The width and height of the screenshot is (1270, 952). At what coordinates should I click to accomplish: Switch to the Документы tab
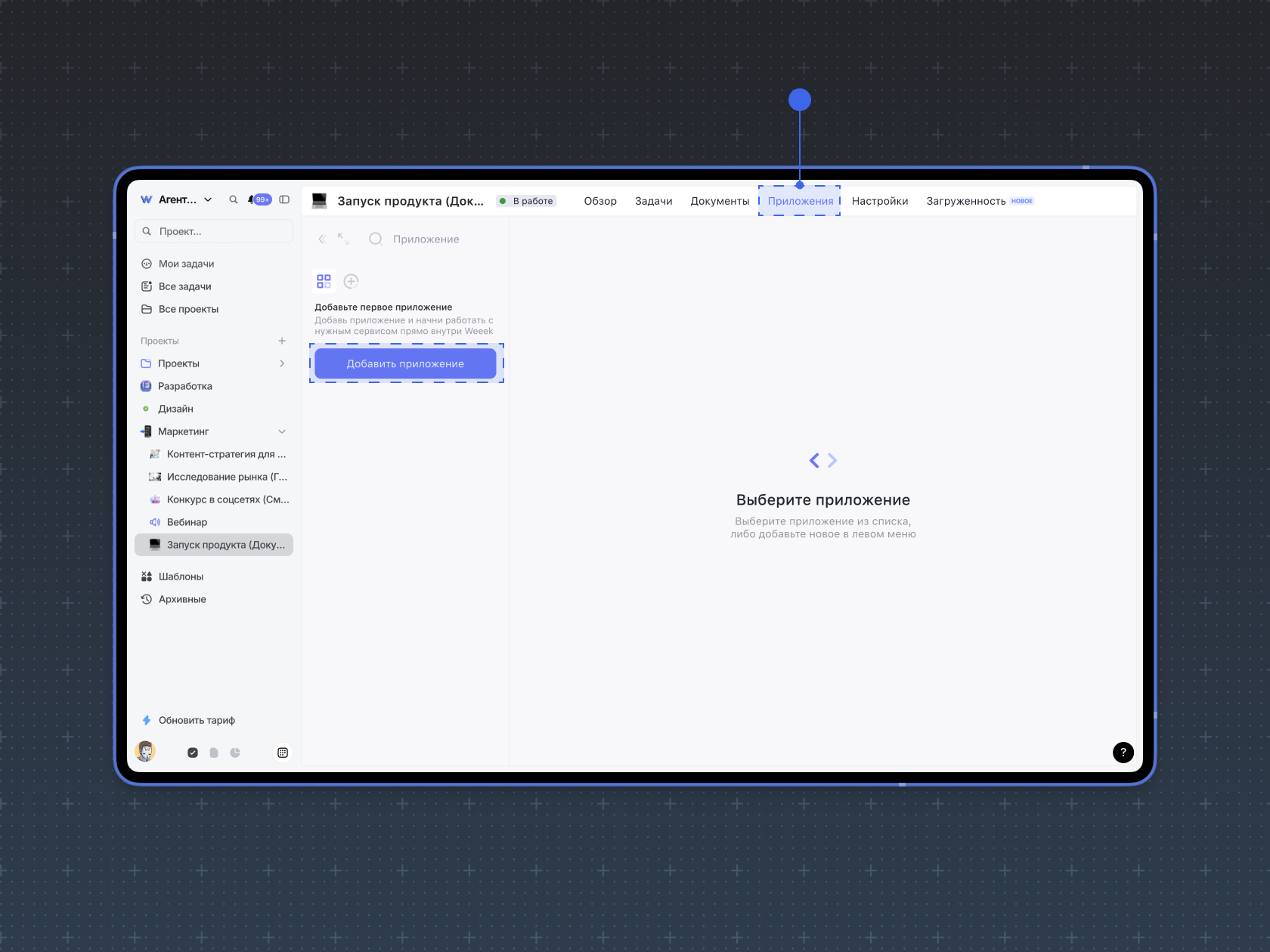(720, 201)
